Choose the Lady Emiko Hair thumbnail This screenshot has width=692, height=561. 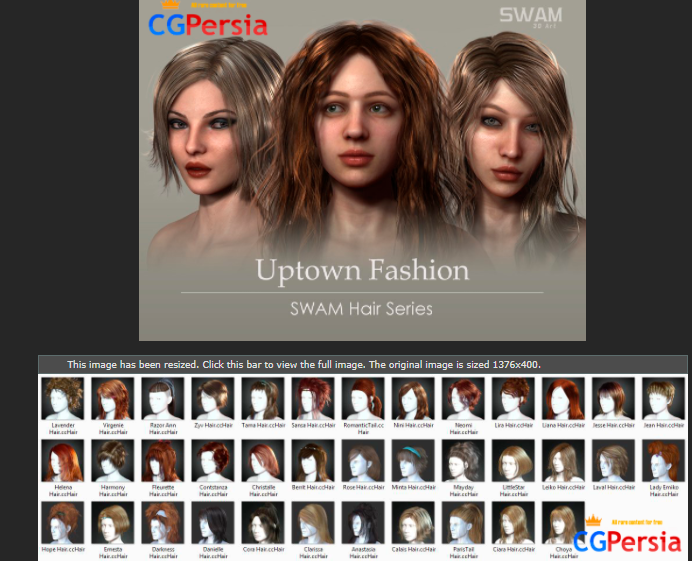tap(664, 461)
